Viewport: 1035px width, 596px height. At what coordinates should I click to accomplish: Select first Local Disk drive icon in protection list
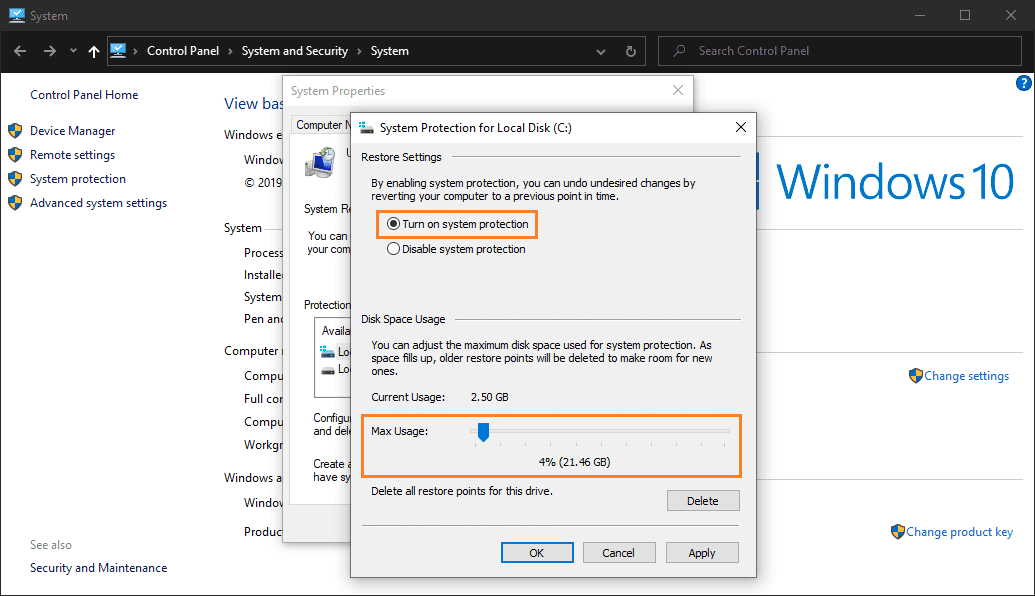tap(327, 351)
